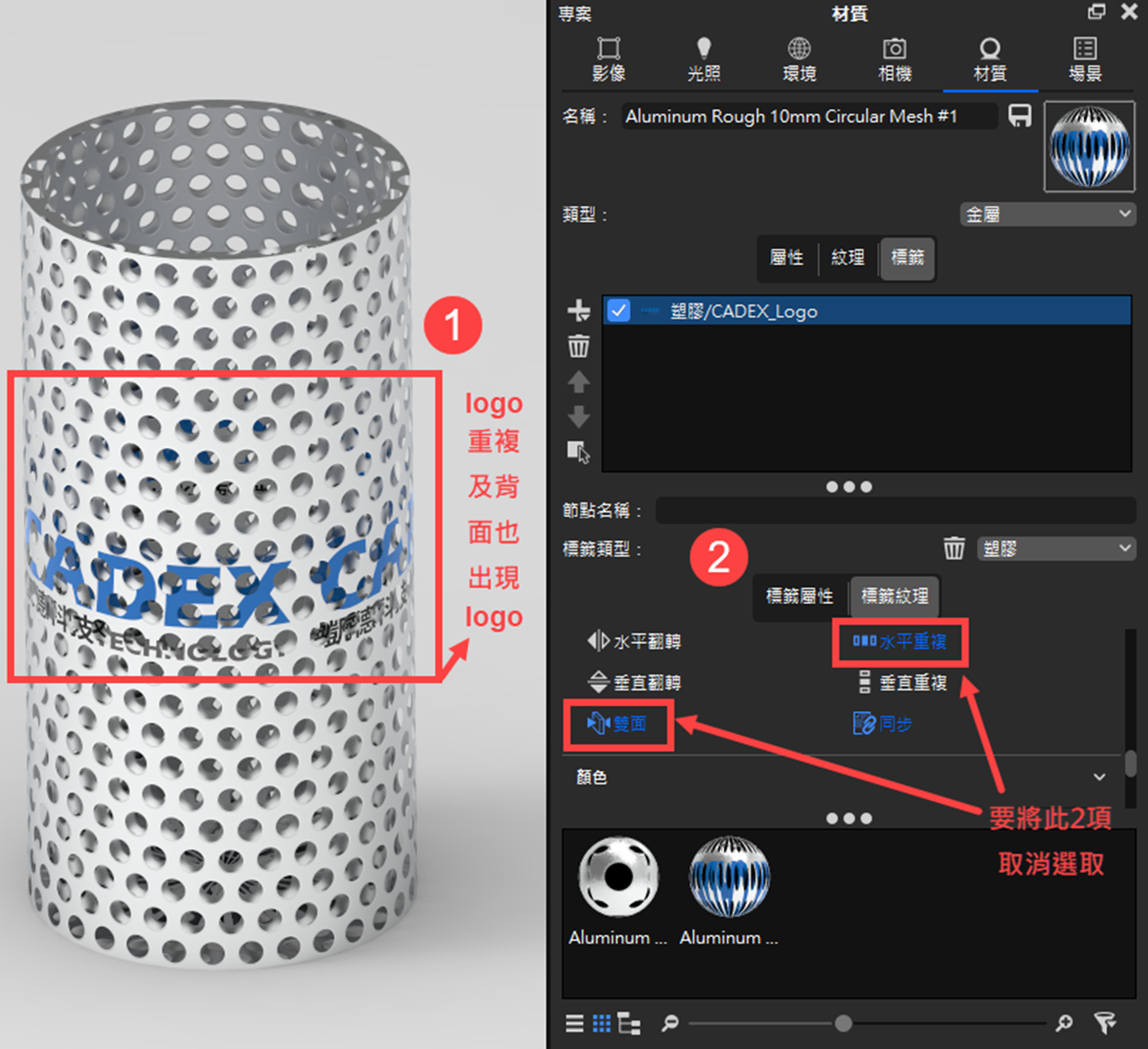
Task: Open the 影像 (Image) tab
Action: 608,60
